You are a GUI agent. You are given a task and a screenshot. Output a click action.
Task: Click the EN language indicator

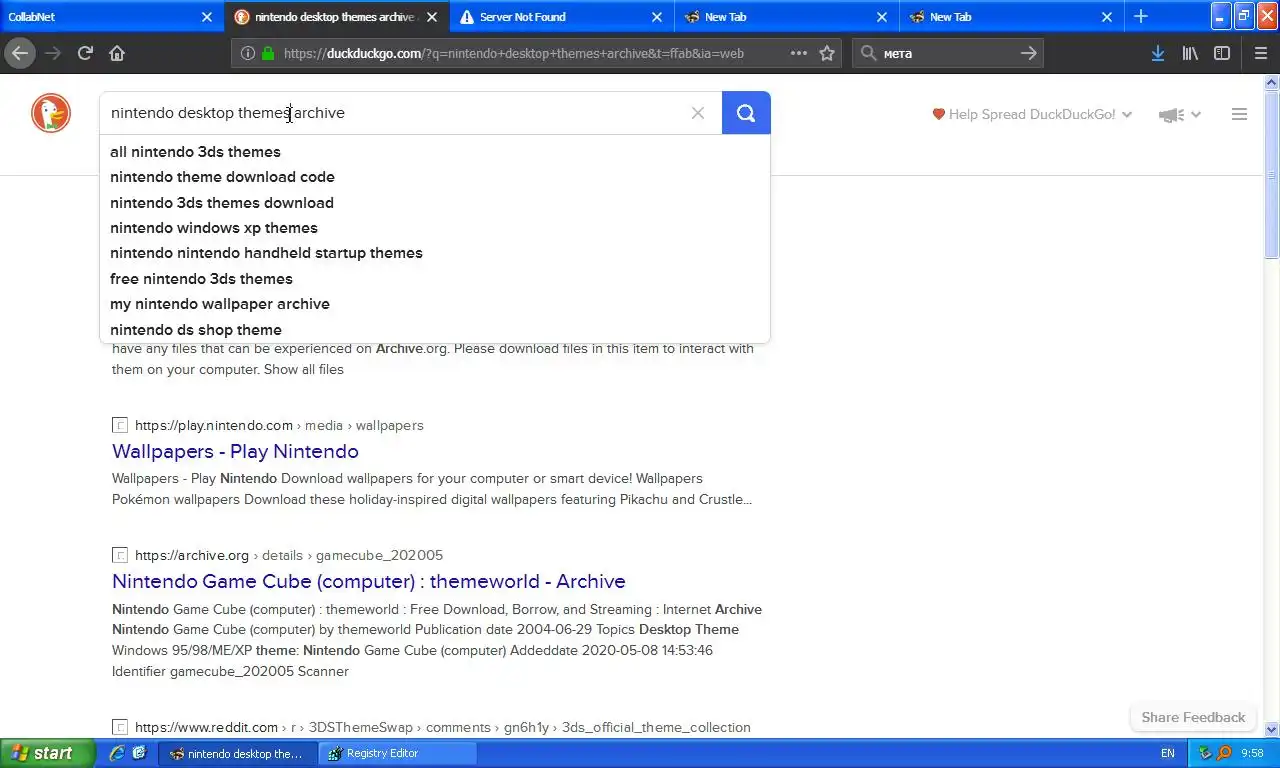click(x=1168, y=753)
